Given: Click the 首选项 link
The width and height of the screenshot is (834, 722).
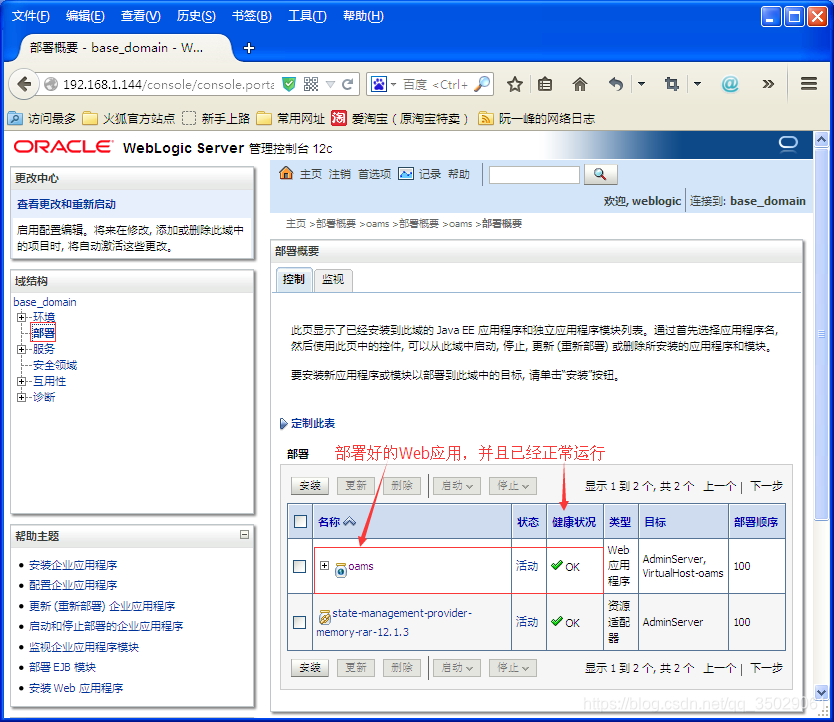Looking at the screenshot, I should [374, 174].
